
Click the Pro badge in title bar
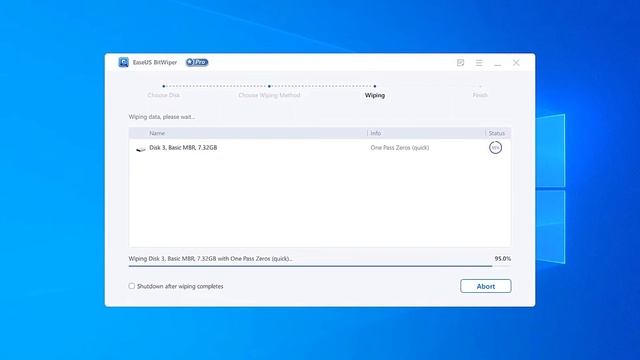(x=197, y=62)
